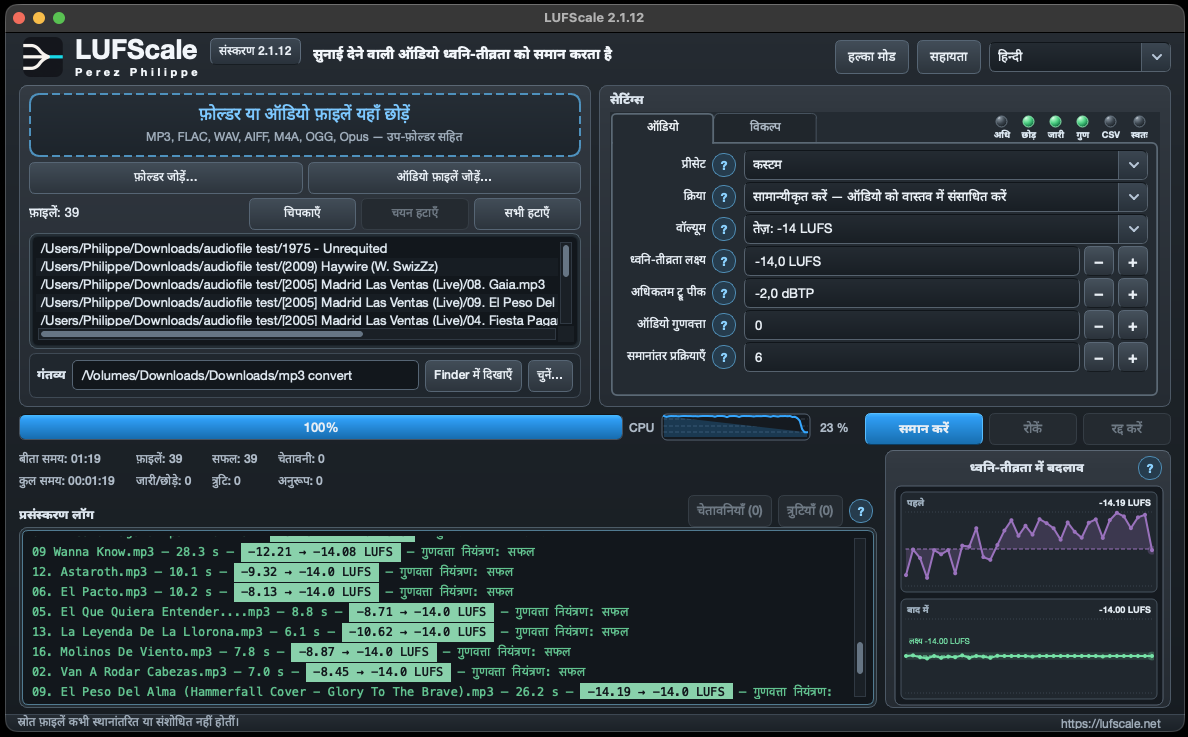Decrease अधिकतम ट्रू पीक with minus button
This screenshot has width=1188, height=737.
(1099, 294)
